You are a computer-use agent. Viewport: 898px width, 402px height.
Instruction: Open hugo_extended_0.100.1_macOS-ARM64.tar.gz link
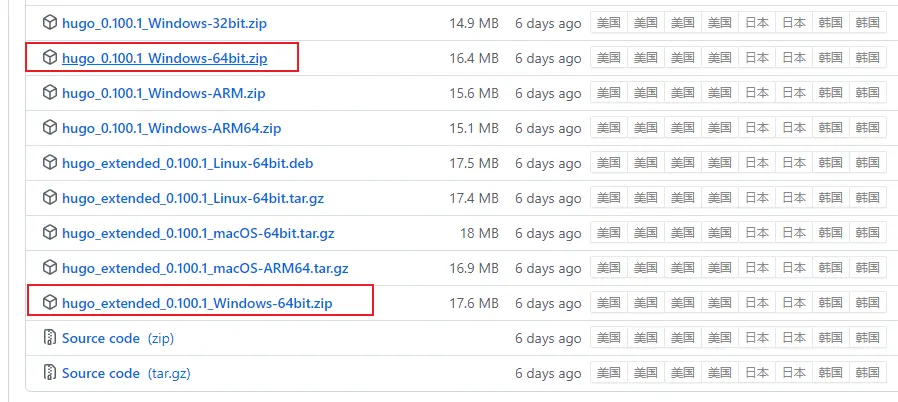click(x=205, y=269)
